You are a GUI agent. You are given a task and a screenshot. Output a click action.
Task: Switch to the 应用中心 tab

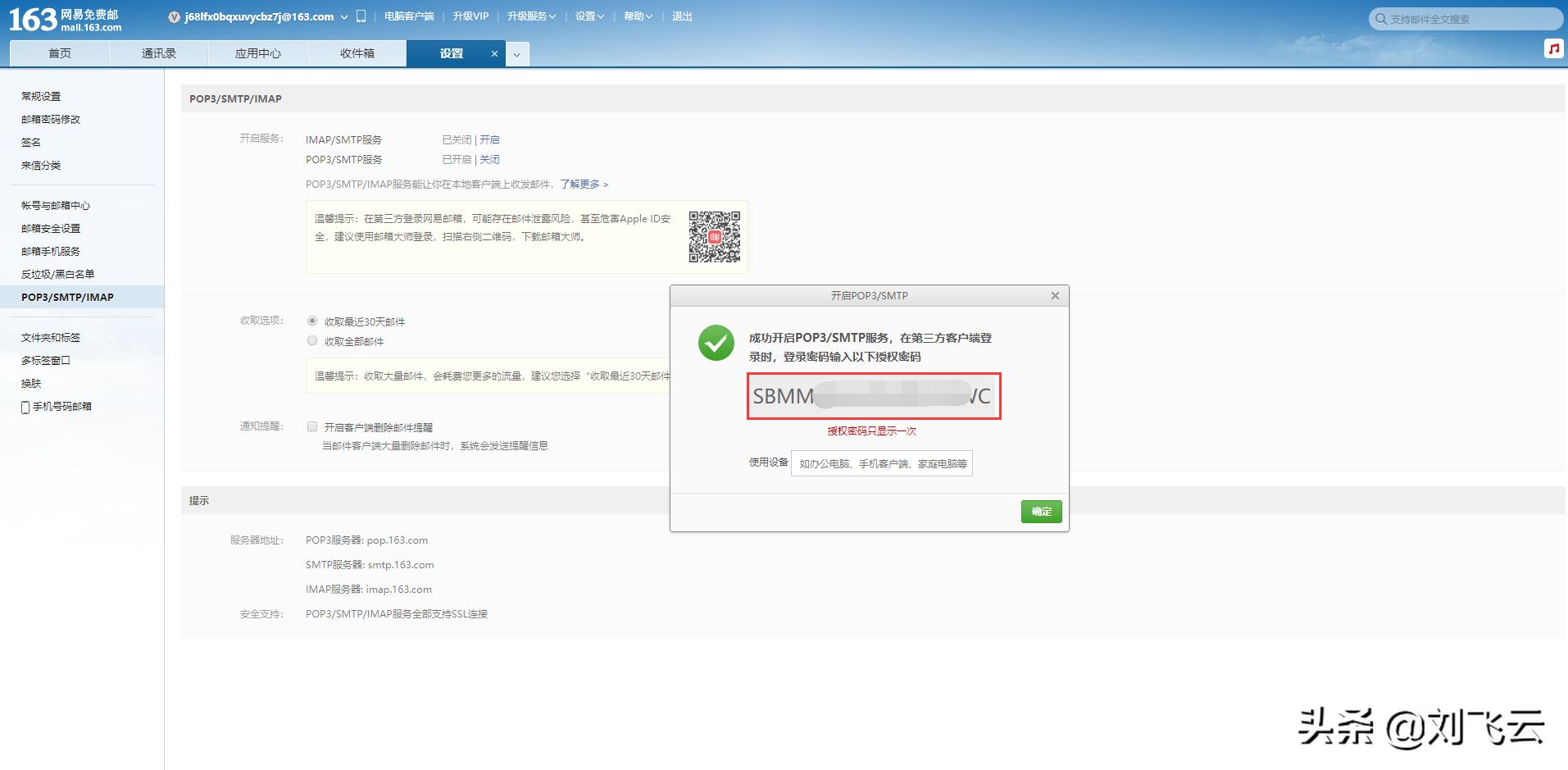pos(258,54)
